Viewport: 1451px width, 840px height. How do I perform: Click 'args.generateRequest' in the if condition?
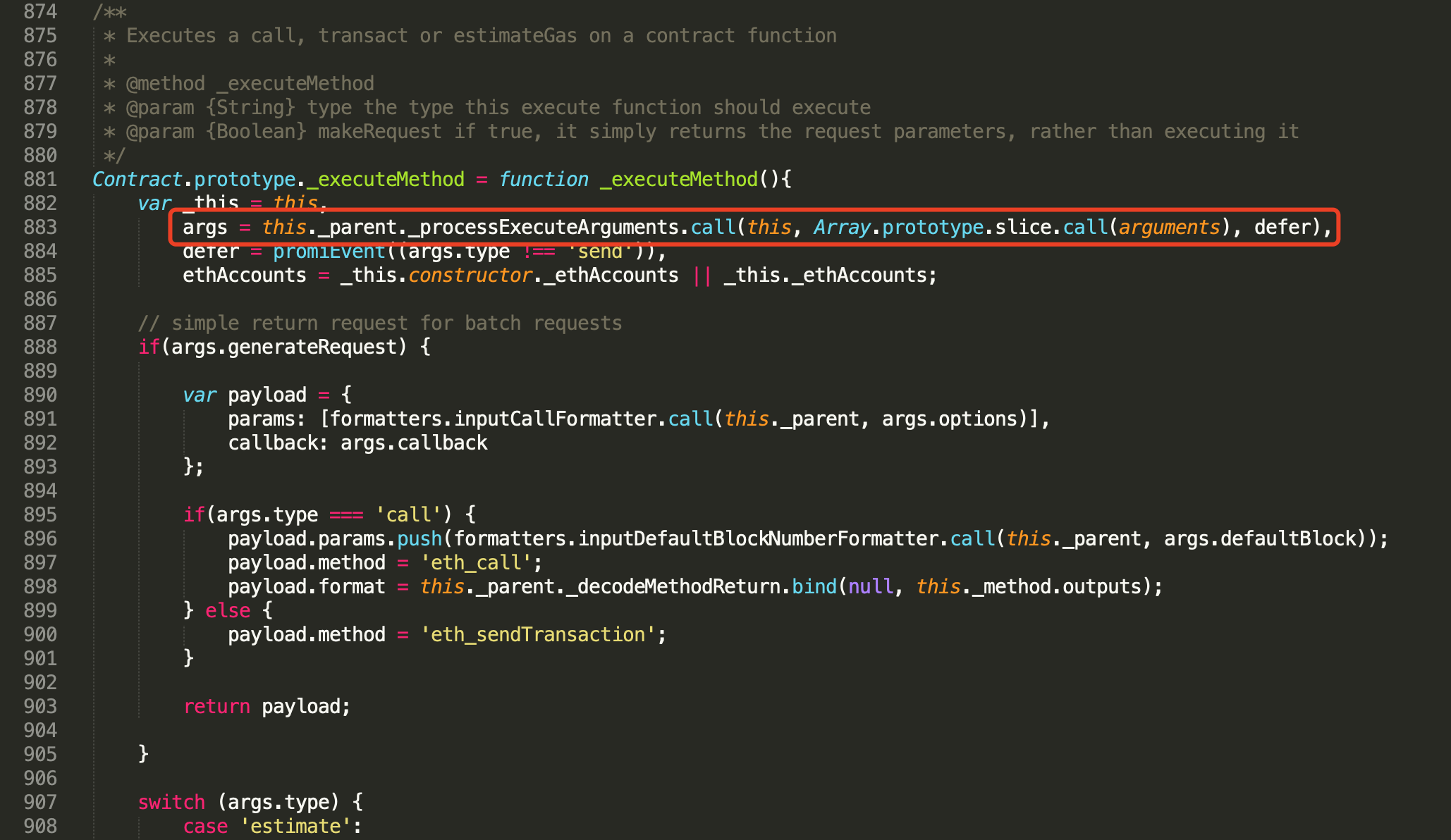click(x=284, y=347)
